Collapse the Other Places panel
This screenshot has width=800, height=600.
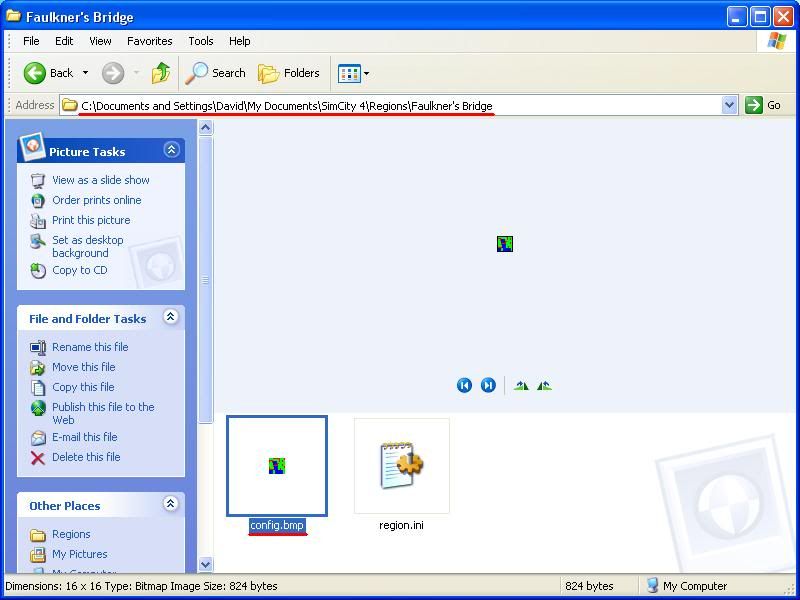click(x=171, y=504)
